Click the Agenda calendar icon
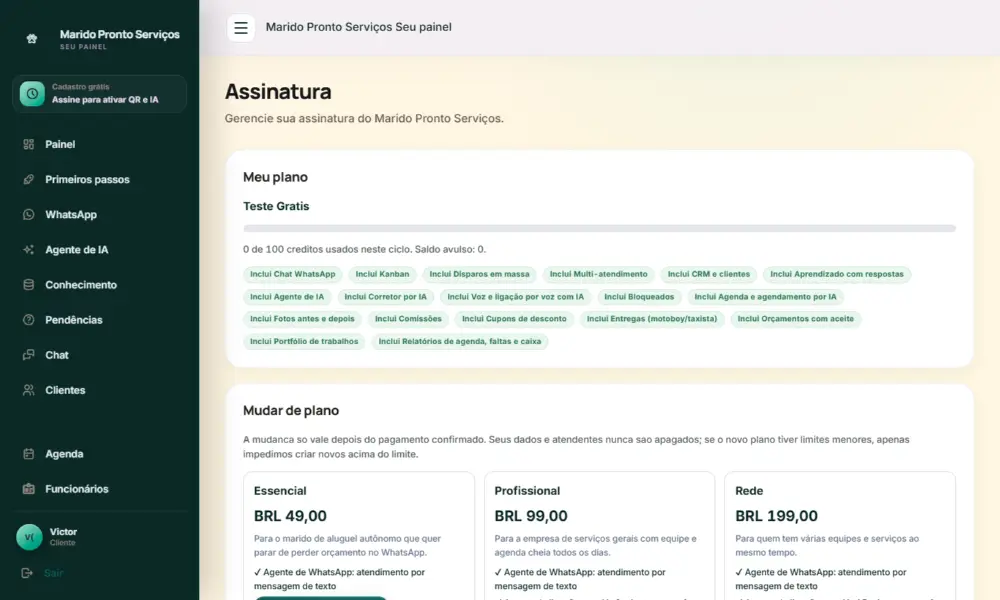 (x=29, y=453)
